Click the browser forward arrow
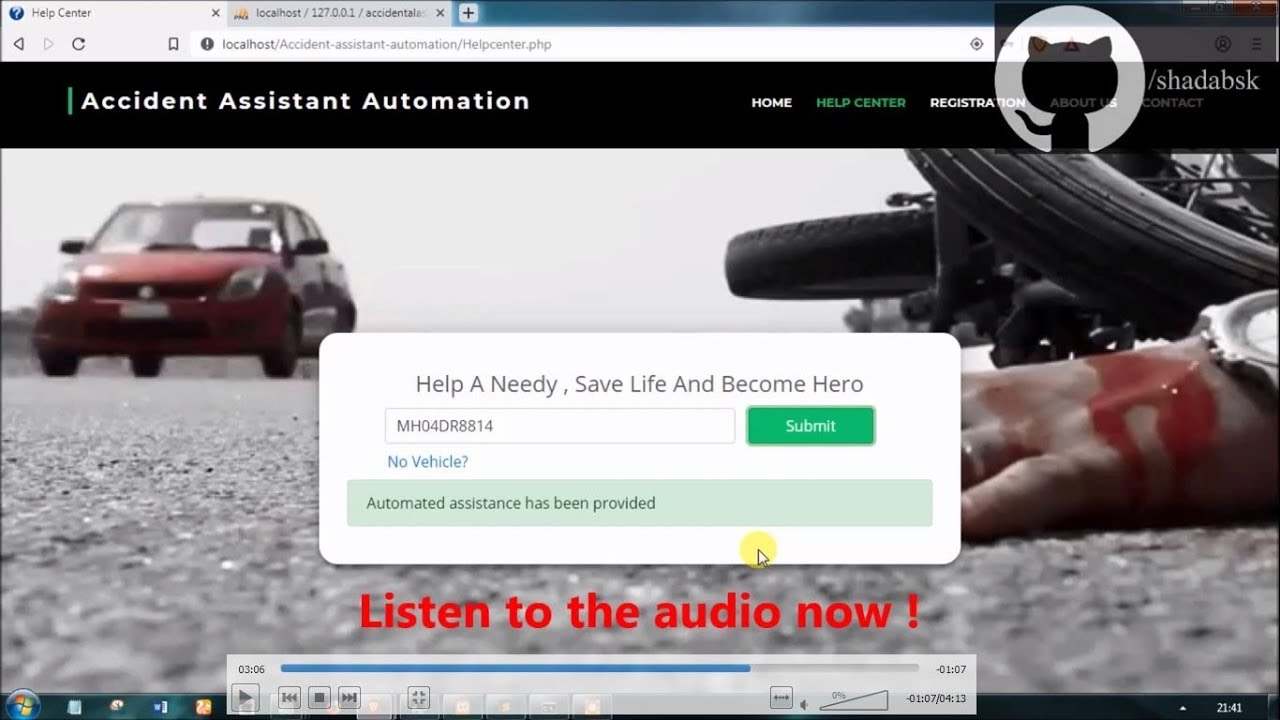The height and width of the screenshot is (720, 1280). (48, 44)
